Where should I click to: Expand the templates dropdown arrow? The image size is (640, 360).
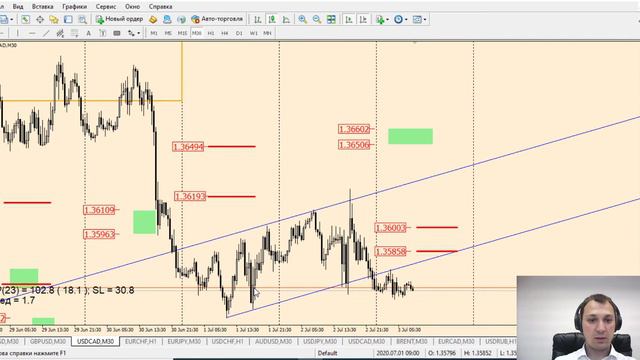[424, 19]
